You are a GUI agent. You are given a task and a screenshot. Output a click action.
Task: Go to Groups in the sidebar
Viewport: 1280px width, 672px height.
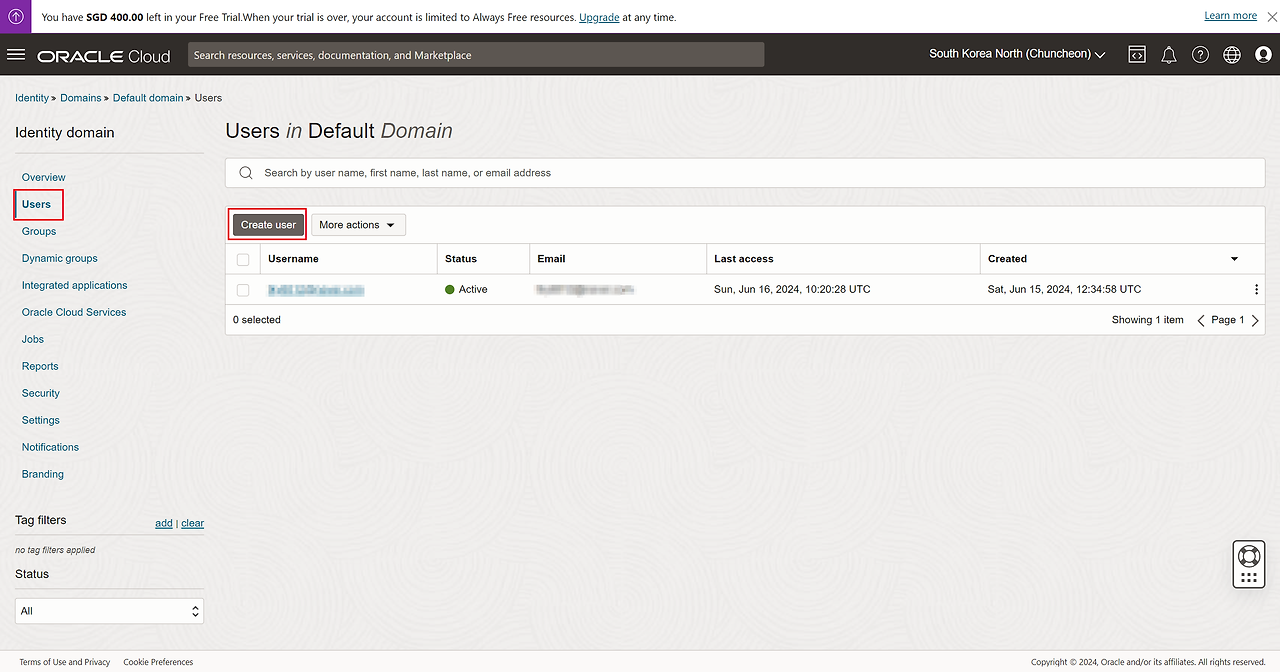[x=39, y=231]
